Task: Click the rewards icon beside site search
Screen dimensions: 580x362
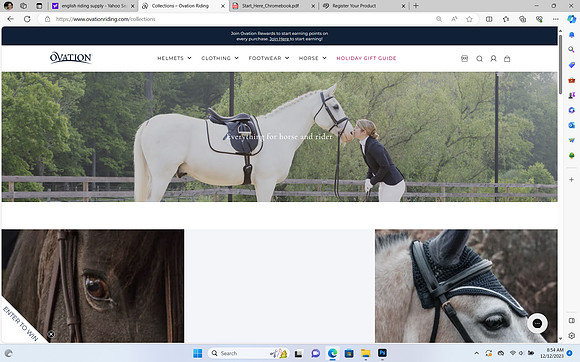Action: tap(465, 58)
